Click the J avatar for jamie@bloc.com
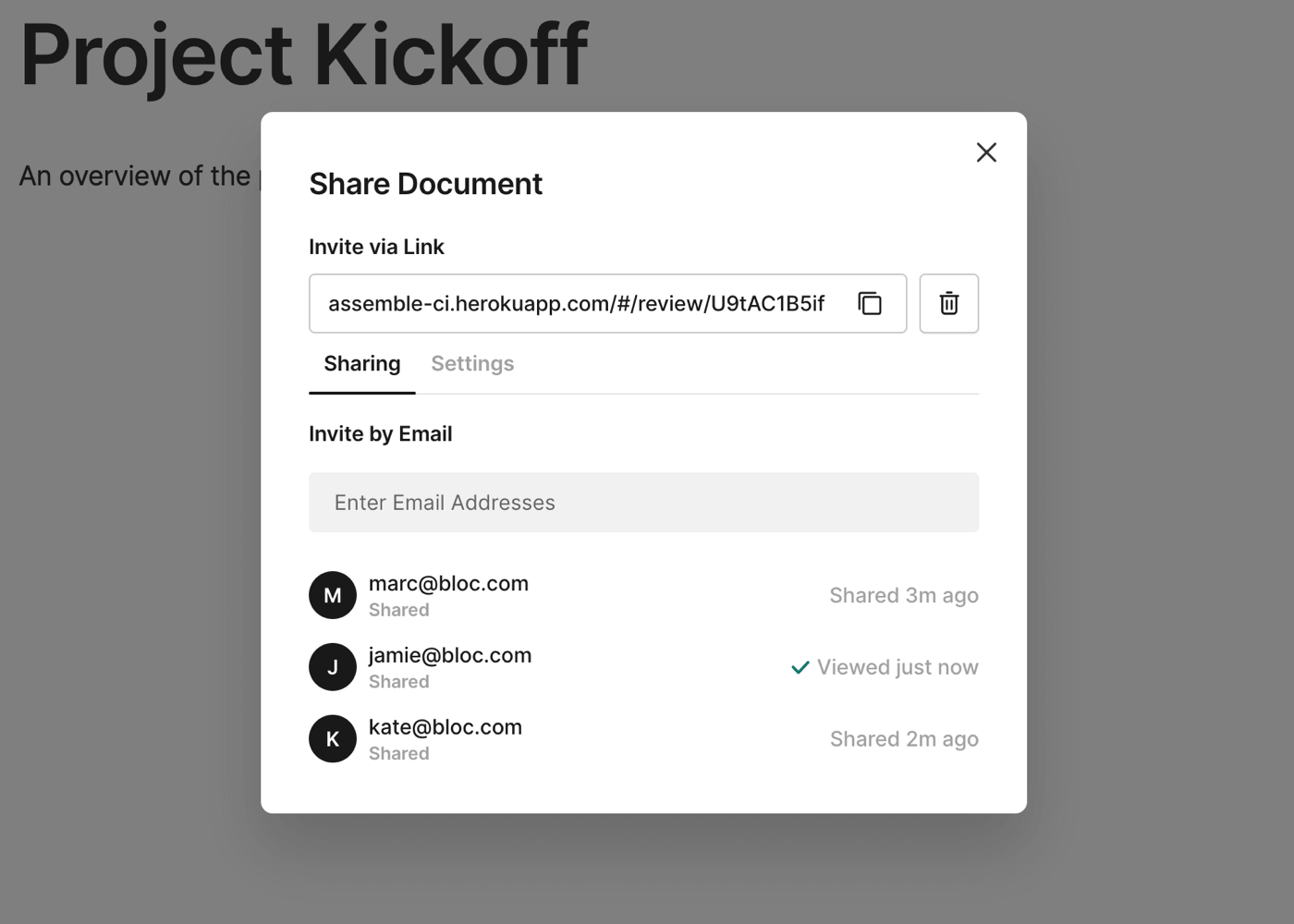Viewport: 1294px width, 924px height. [333, 667]
